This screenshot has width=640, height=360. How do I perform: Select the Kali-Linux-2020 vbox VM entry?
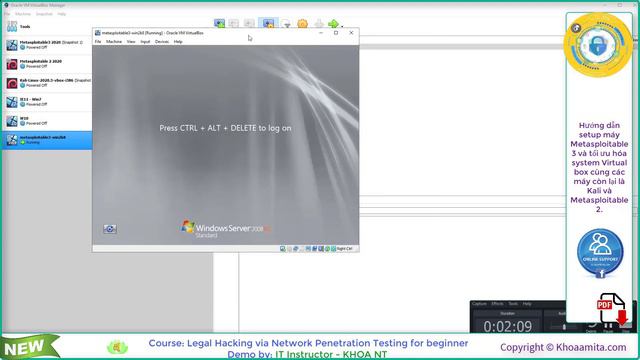point(47,83)
